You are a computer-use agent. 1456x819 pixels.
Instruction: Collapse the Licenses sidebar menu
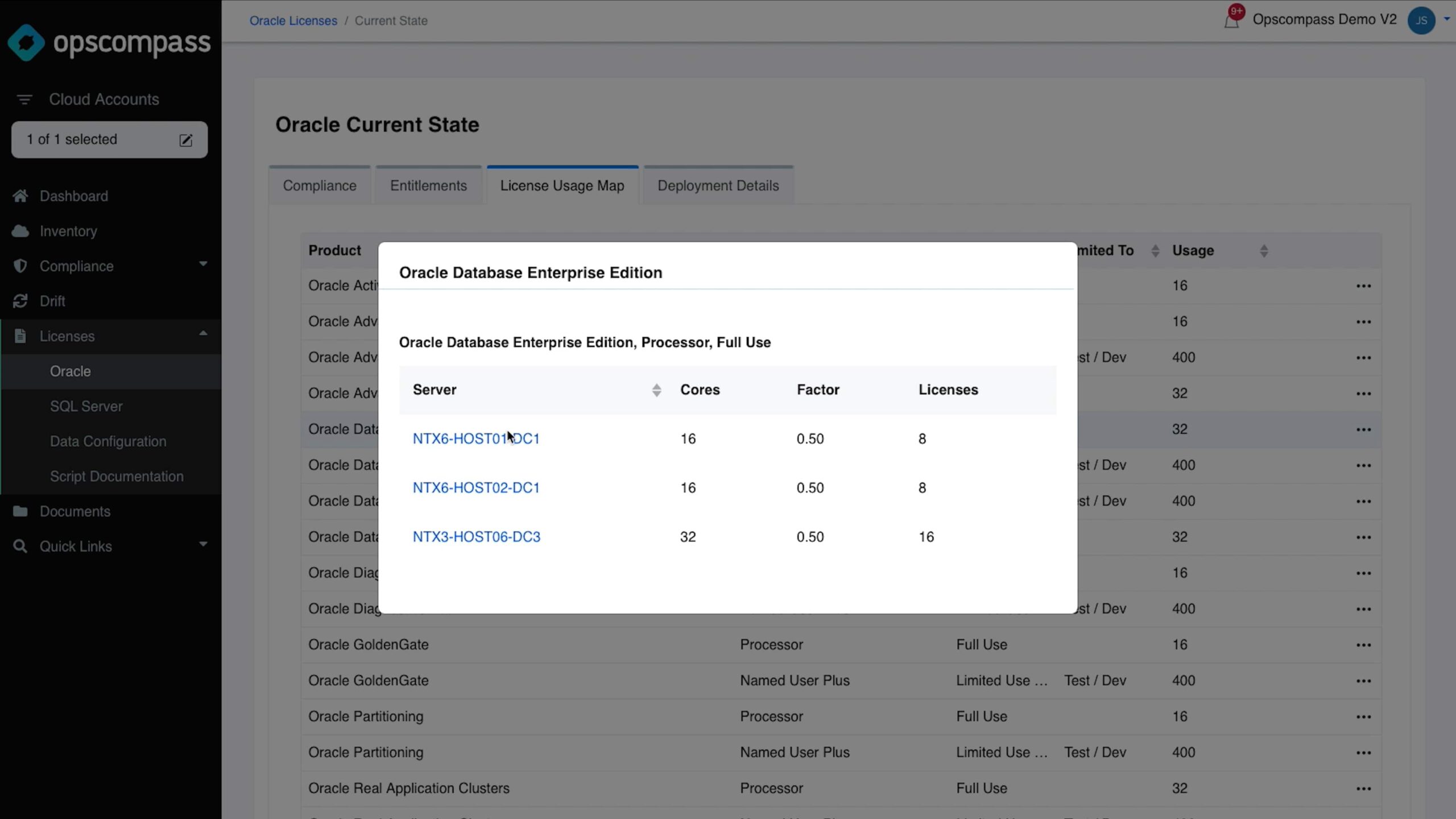point(203,334)
